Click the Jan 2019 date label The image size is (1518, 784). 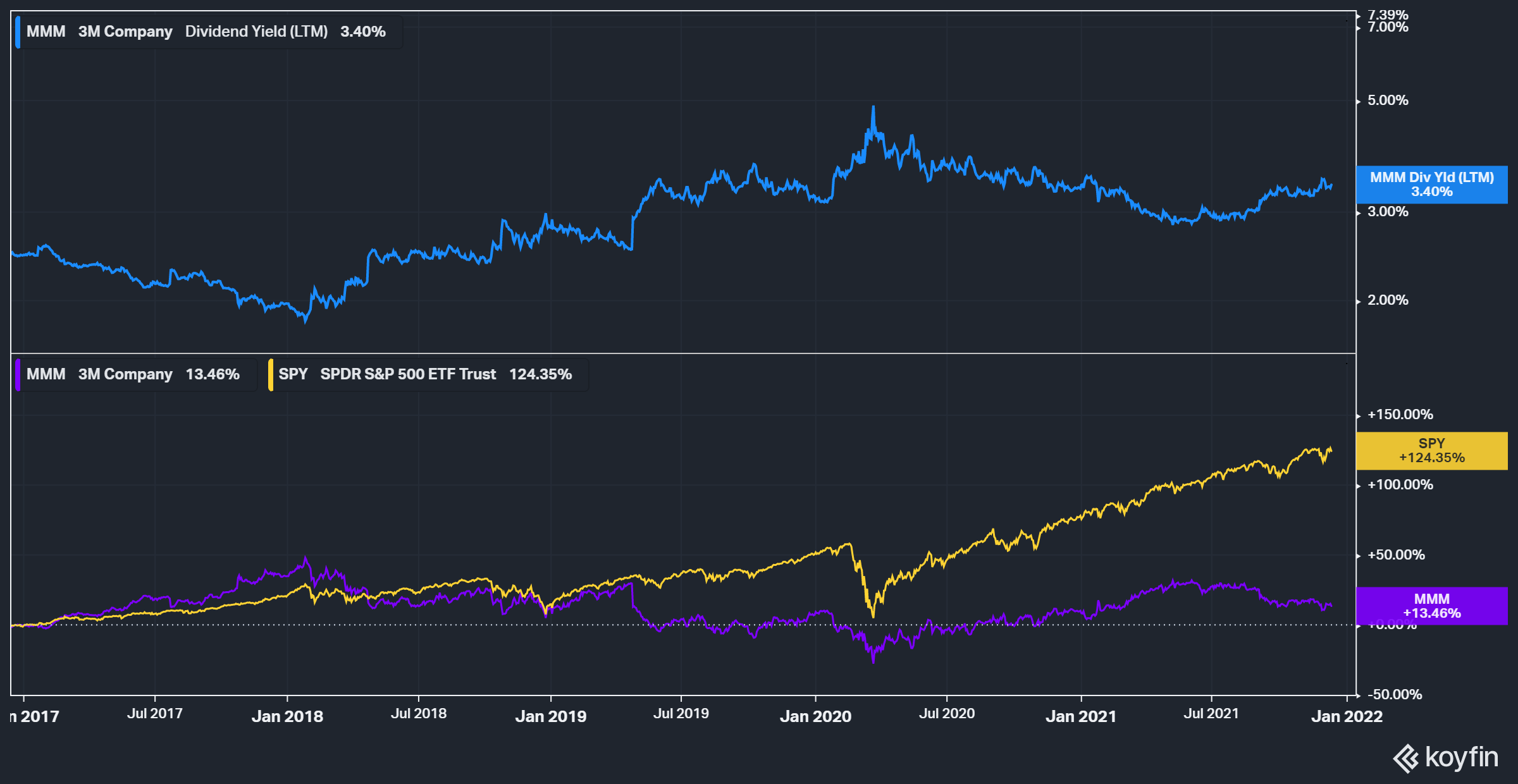551,716
